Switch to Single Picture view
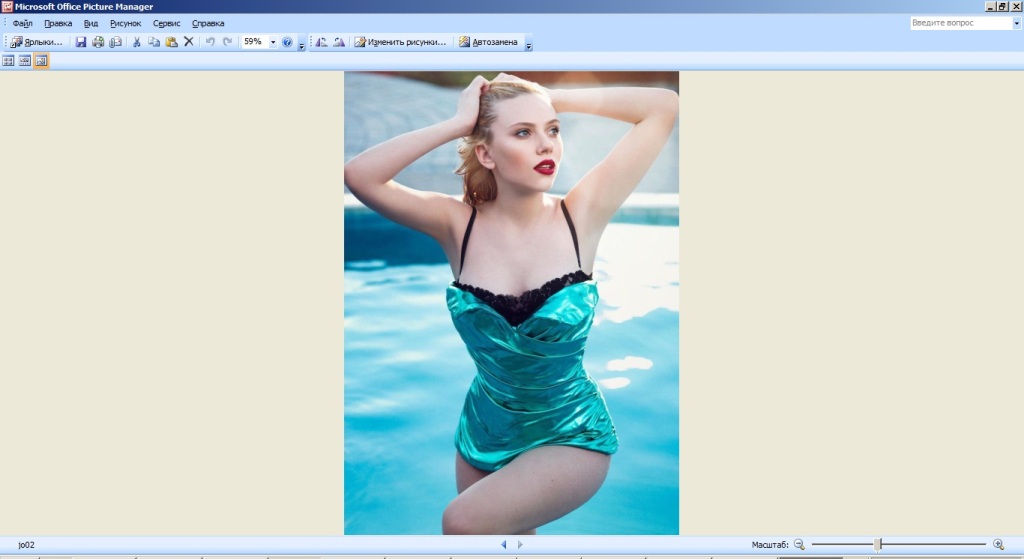1024x559 pixels. pos(41,61)
